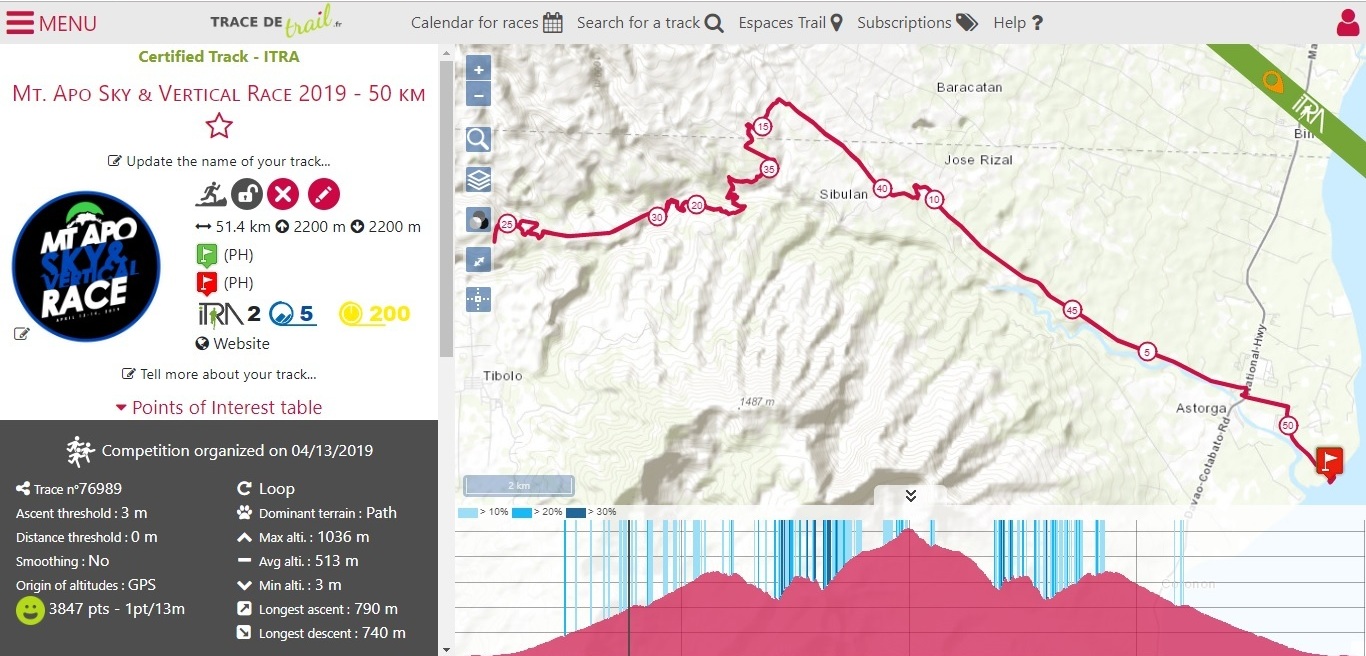1366x656 pixels.
Task: Click kilometer marker 40 on the route
Action: (882, 188)
